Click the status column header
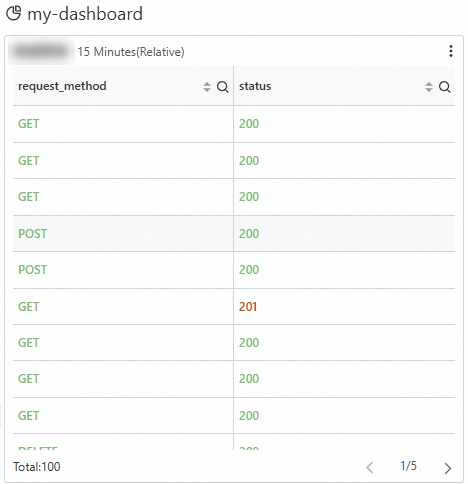The height and width of the screenshot is (484, 468). coord(255,86)
